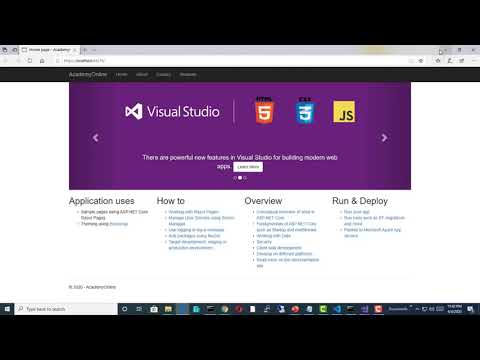Viewport: 480px width, 360px height.
Task: Open the Conceptual overview of ASP.NET Core link
Action: point(285,215)
